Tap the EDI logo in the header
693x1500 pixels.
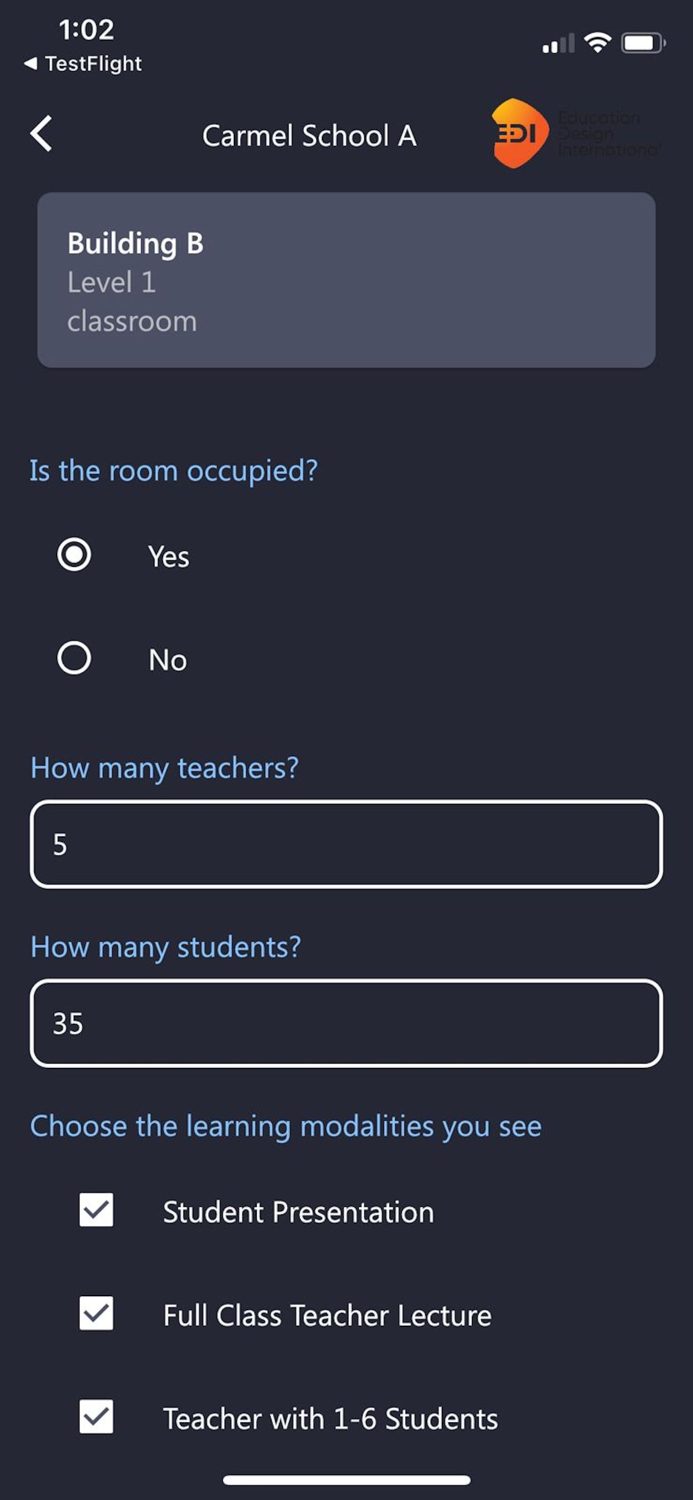coord(516,134)
